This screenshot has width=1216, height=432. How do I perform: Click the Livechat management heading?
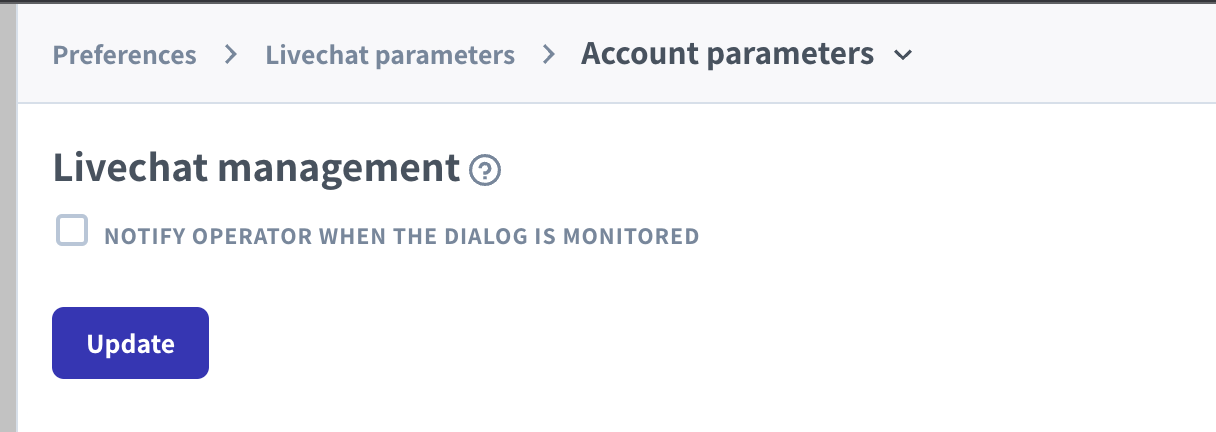pos(256,168)
